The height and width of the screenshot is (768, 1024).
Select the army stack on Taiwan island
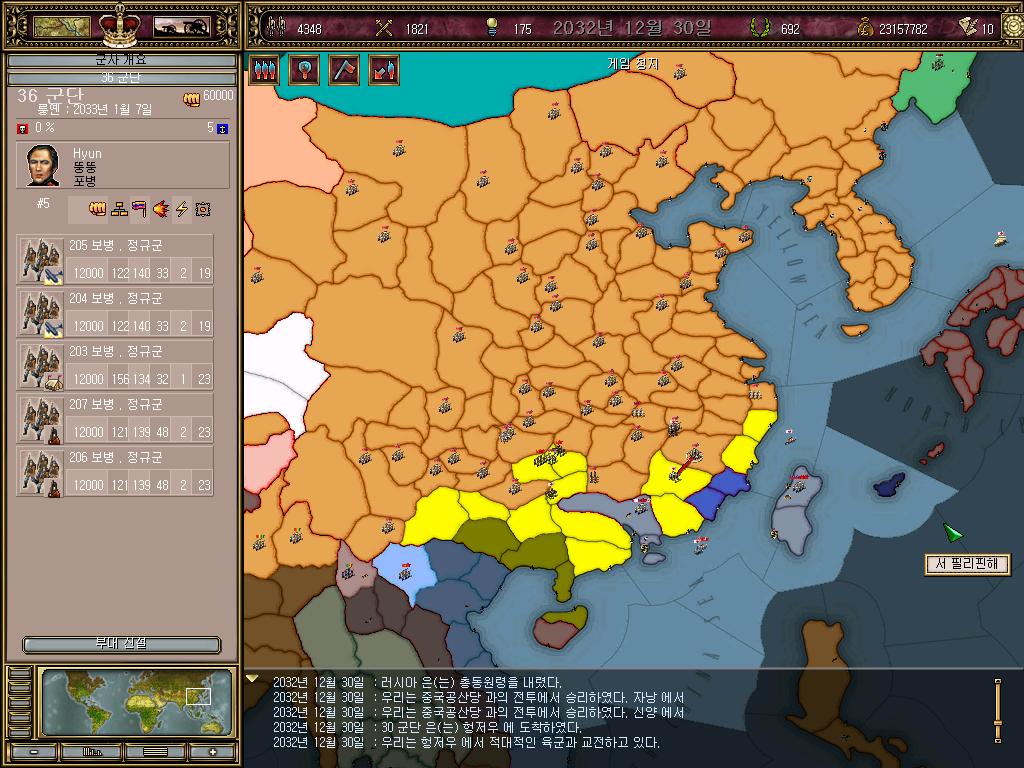(798, 484)
